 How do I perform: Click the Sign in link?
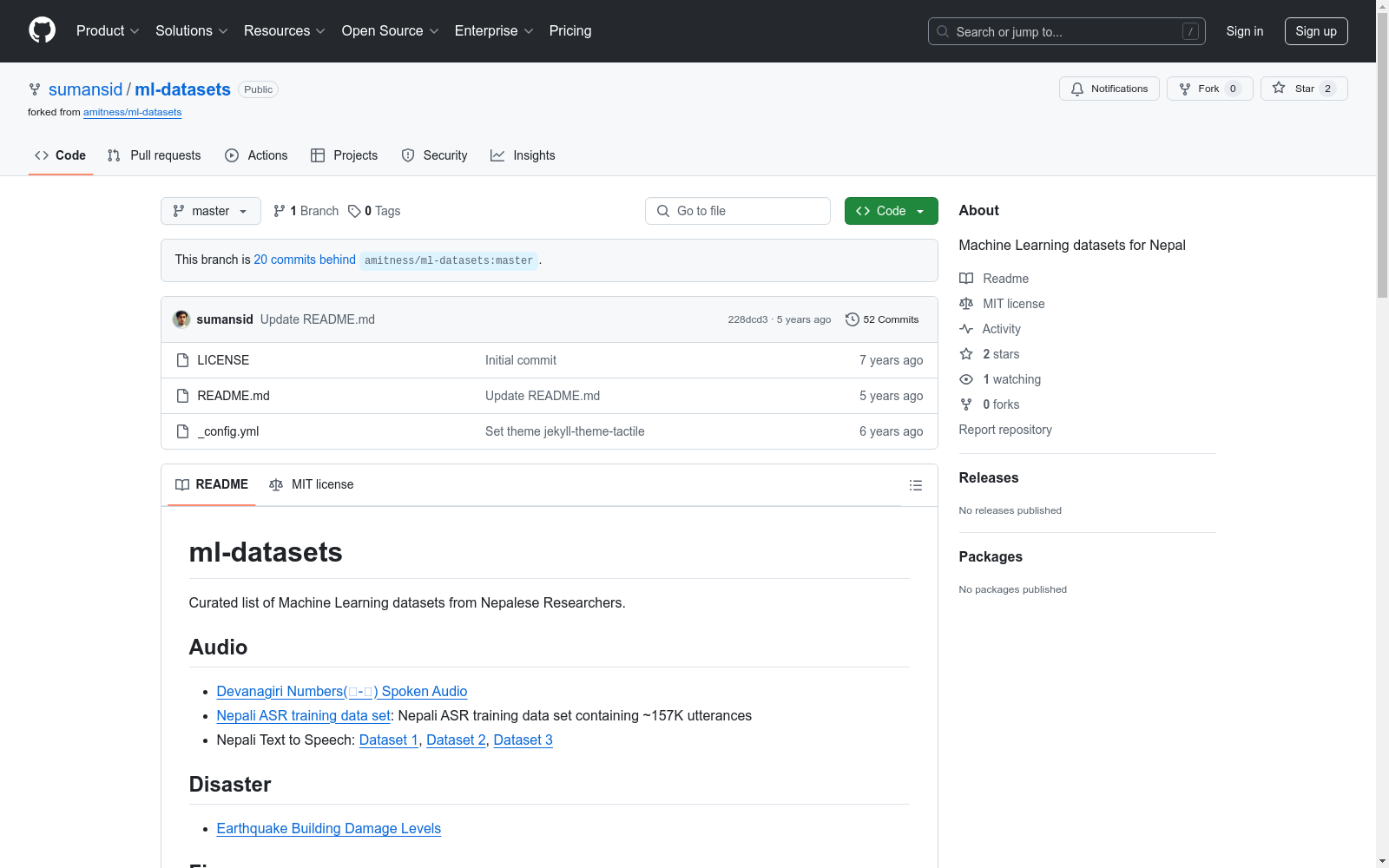pyautogui.click(x=1245, y=31)
